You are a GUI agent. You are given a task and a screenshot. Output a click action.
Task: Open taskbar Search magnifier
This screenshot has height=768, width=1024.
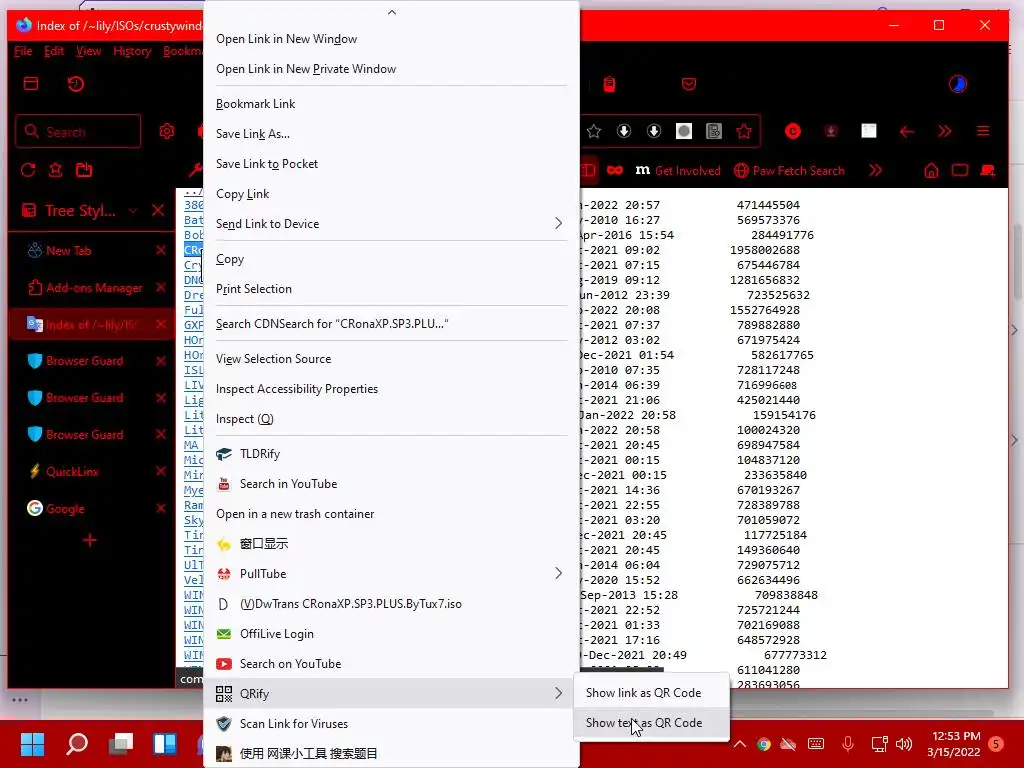77,744
